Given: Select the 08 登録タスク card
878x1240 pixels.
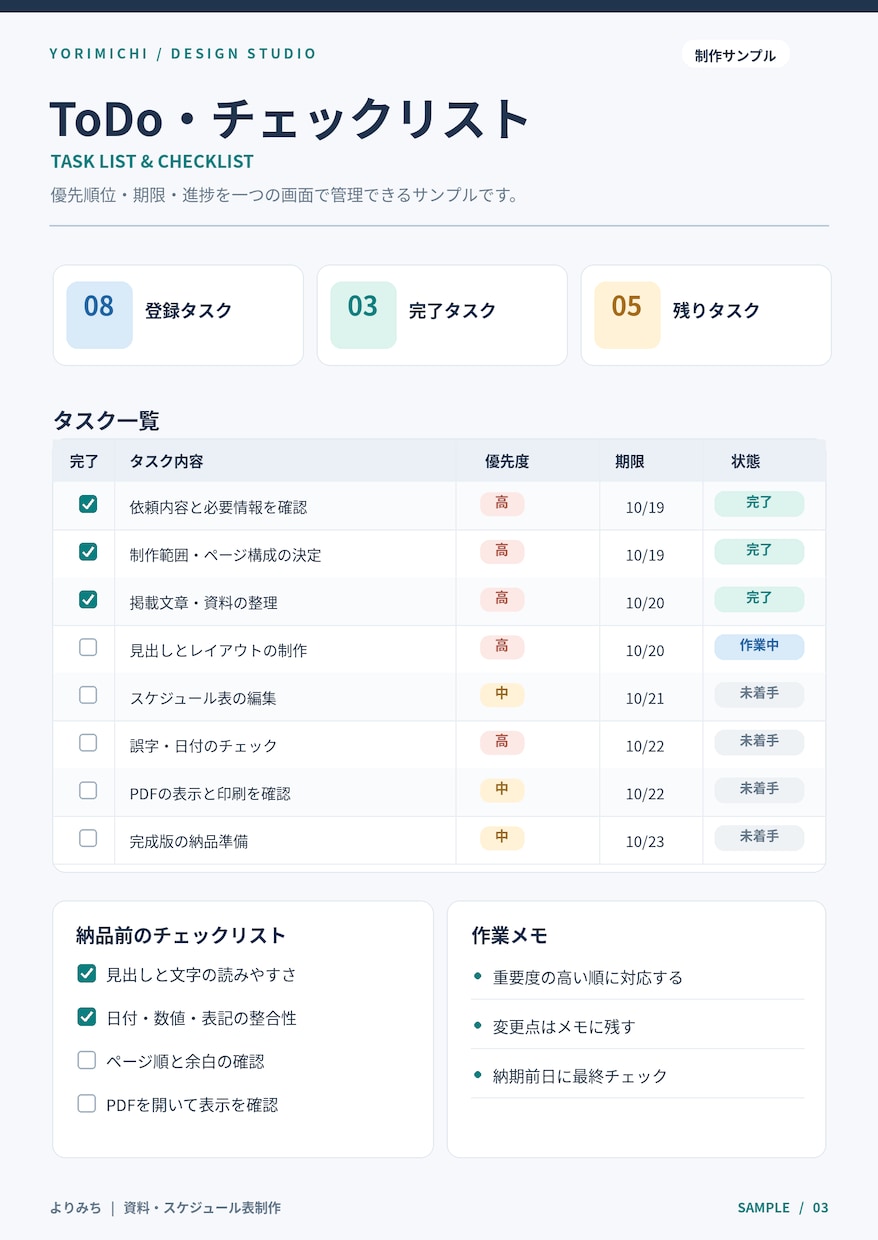Looking at the screenshot, I should pos(178,315).
